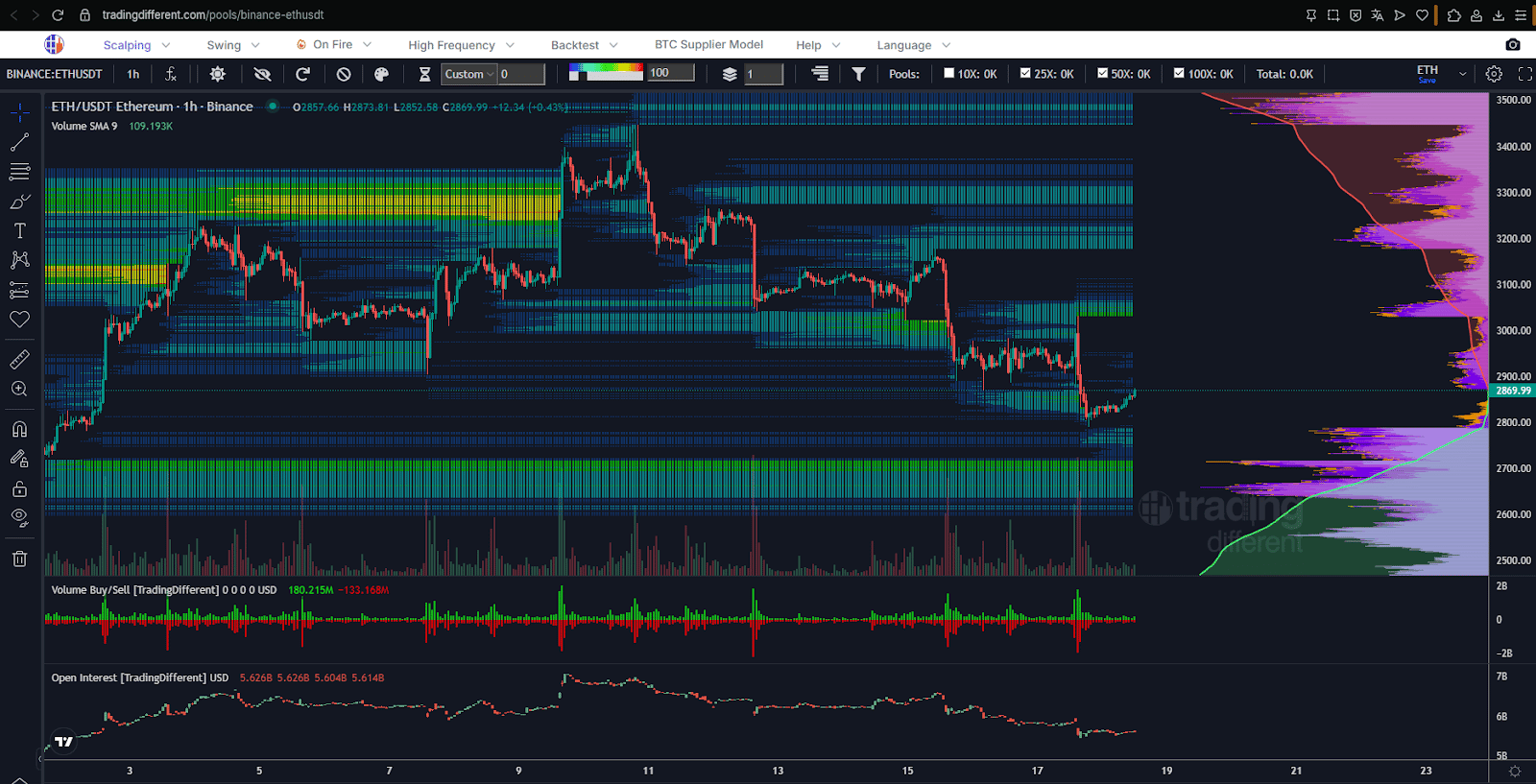Expand the ETH layout save dropdown arrow
The image size is (1536, 784).
click(x=1462, y=74)
